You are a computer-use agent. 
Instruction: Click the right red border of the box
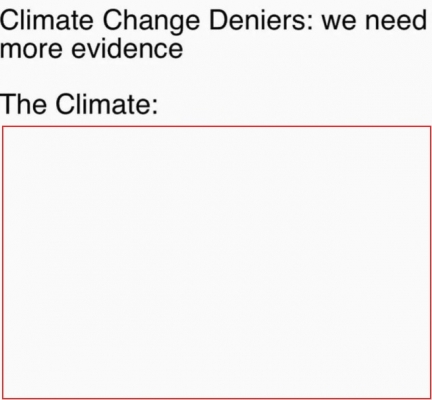click(x=430, y=262)
